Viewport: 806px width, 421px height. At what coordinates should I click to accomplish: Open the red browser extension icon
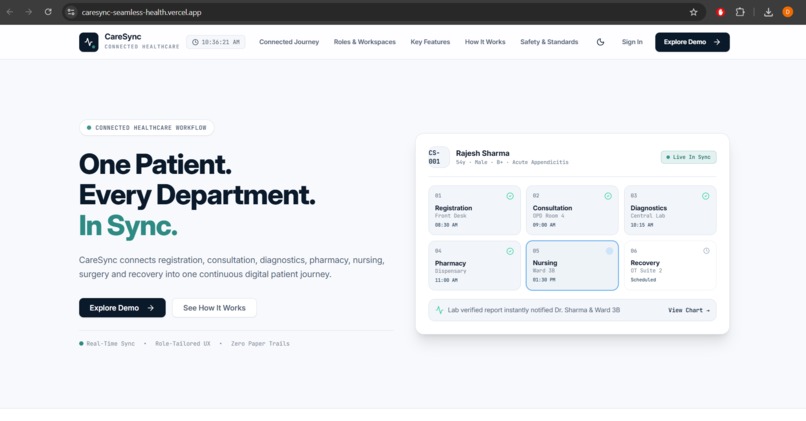[x=720, y=12]
